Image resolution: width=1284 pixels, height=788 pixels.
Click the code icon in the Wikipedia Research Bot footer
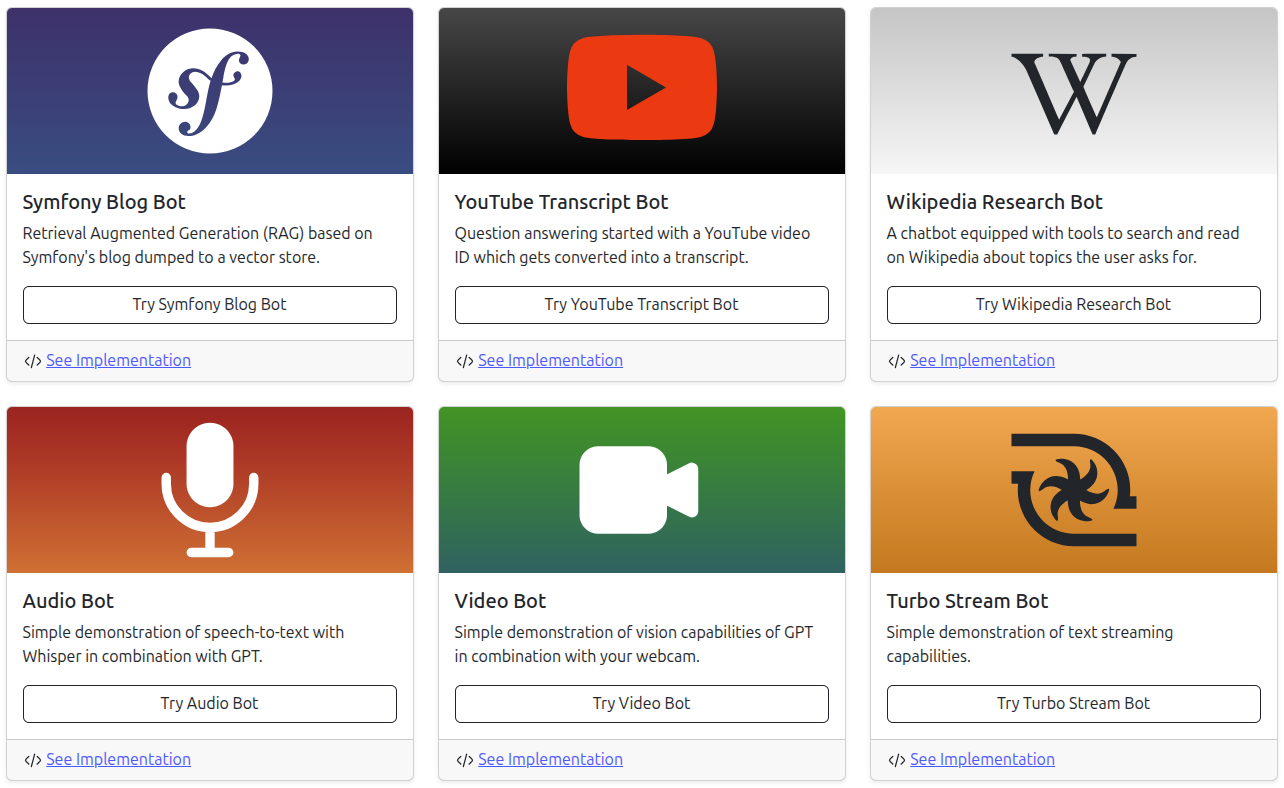click(896, 361)
